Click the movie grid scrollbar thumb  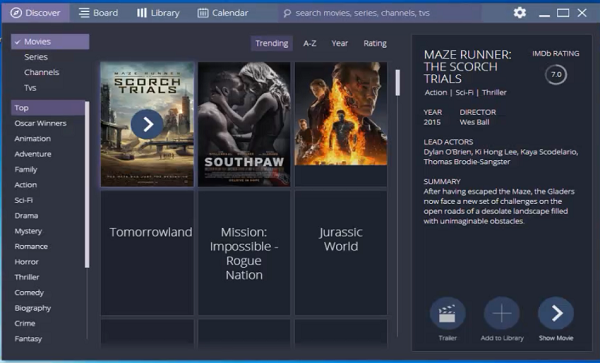tap(398, 83)
